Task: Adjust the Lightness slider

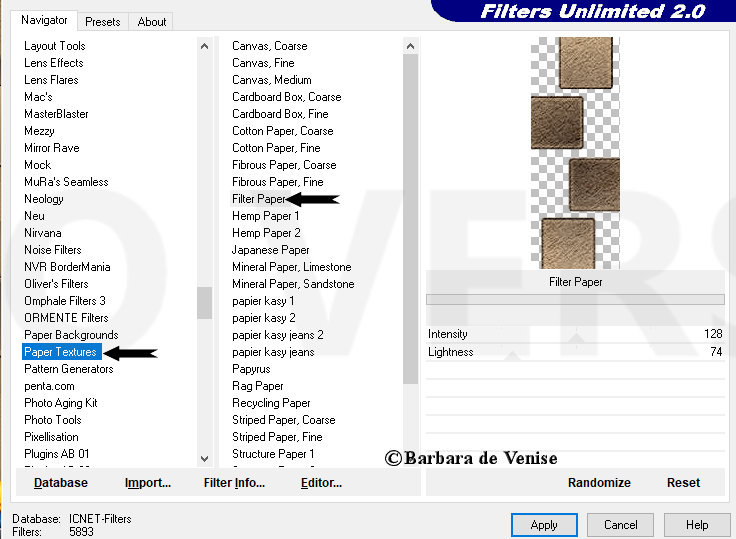Action: tap(575, 352)
